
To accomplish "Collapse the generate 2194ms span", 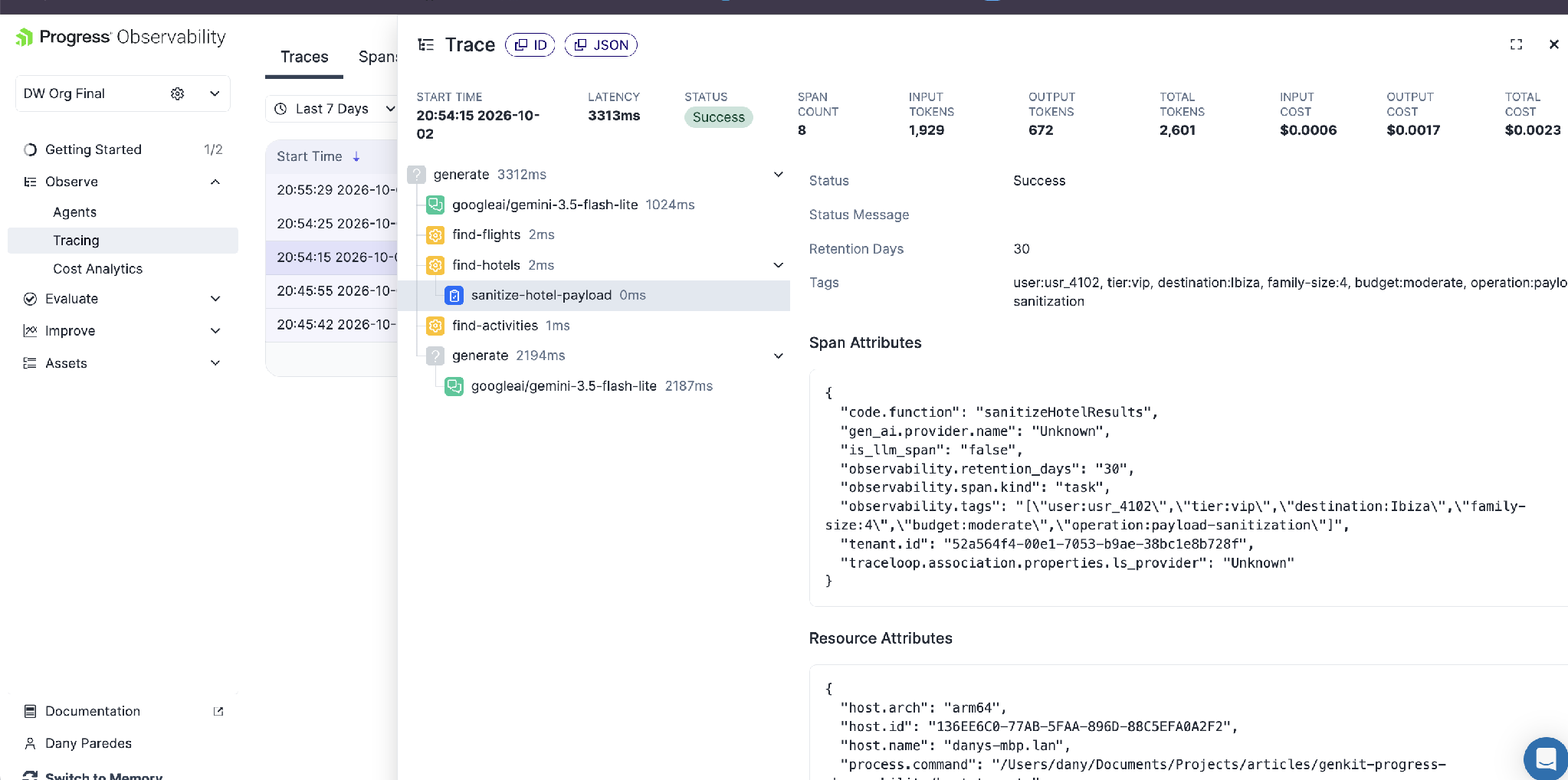I will 779,356.
